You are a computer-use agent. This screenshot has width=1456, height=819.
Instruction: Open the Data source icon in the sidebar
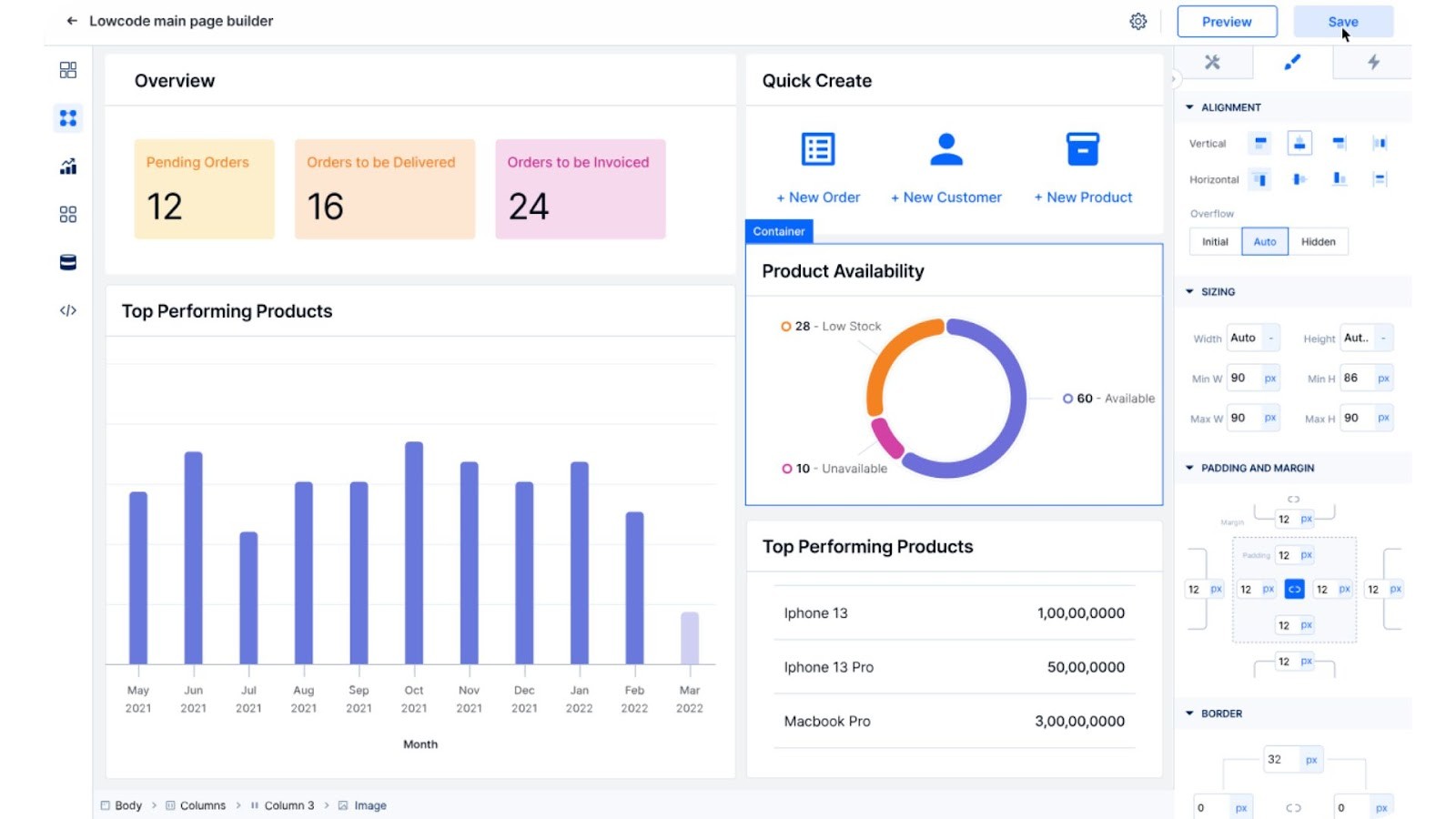coord(67,262)
